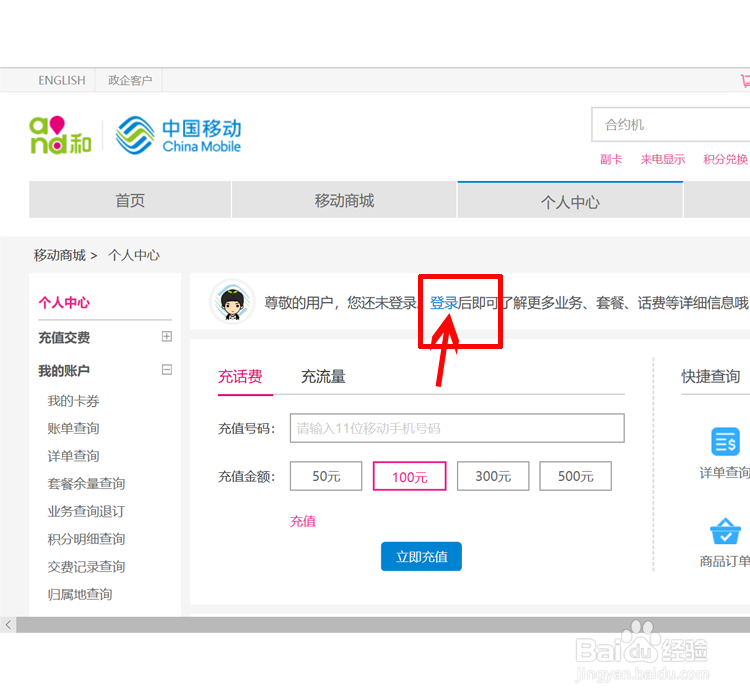Click the 快捷查询 heading

711,377
